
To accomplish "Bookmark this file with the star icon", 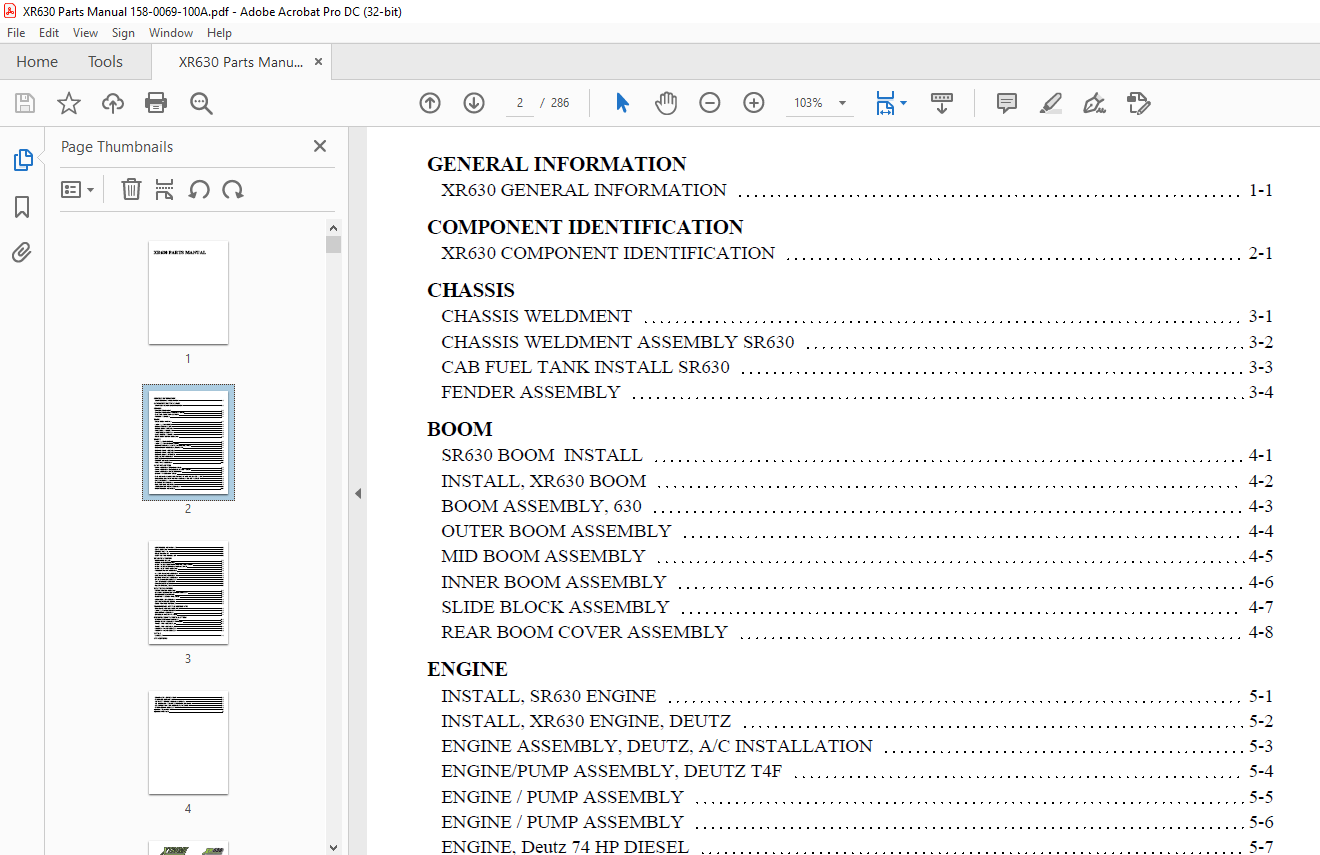I will coord(69,103).
